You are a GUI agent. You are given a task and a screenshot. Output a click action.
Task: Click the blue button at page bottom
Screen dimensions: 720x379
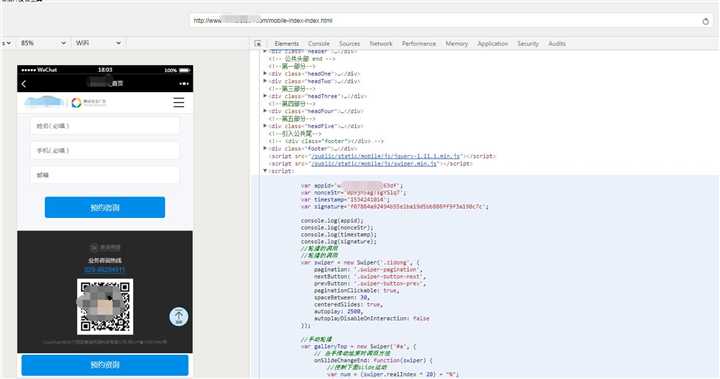(105, 365)
